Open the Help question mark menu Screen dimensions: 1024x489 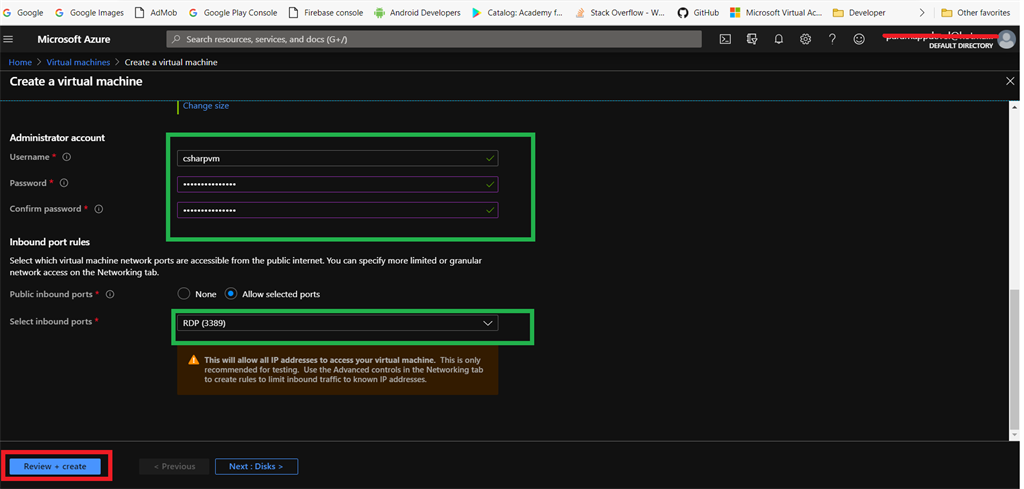click(832, 39)
